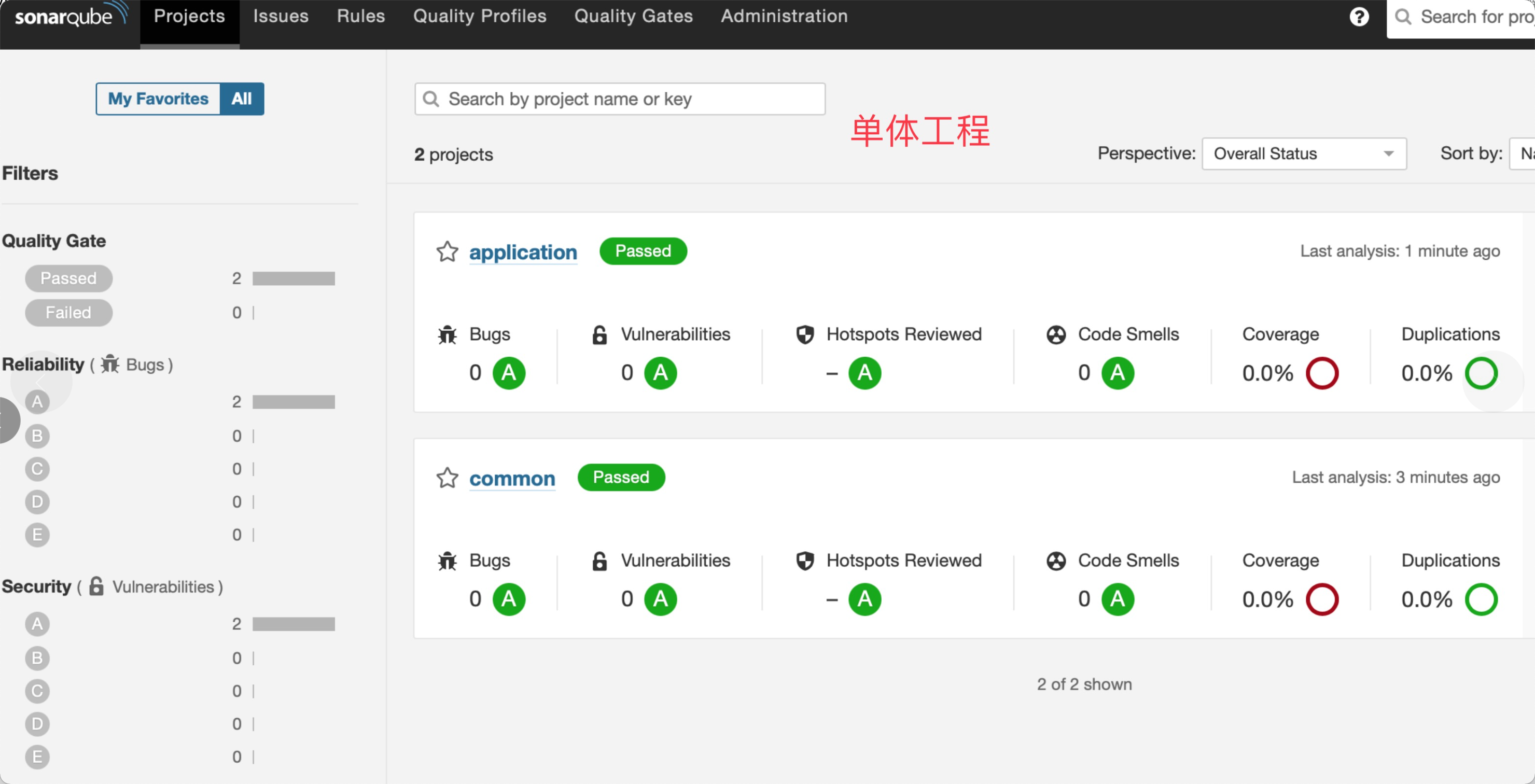Click the Reliability A filter bar

pos(293,402)
